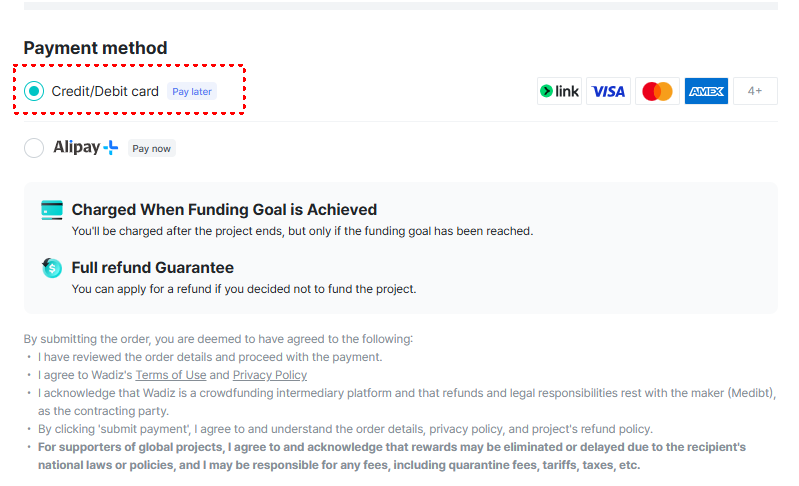
Task: Click "Charged When Funding Goal is Achieved" heading
Action: 224,210
